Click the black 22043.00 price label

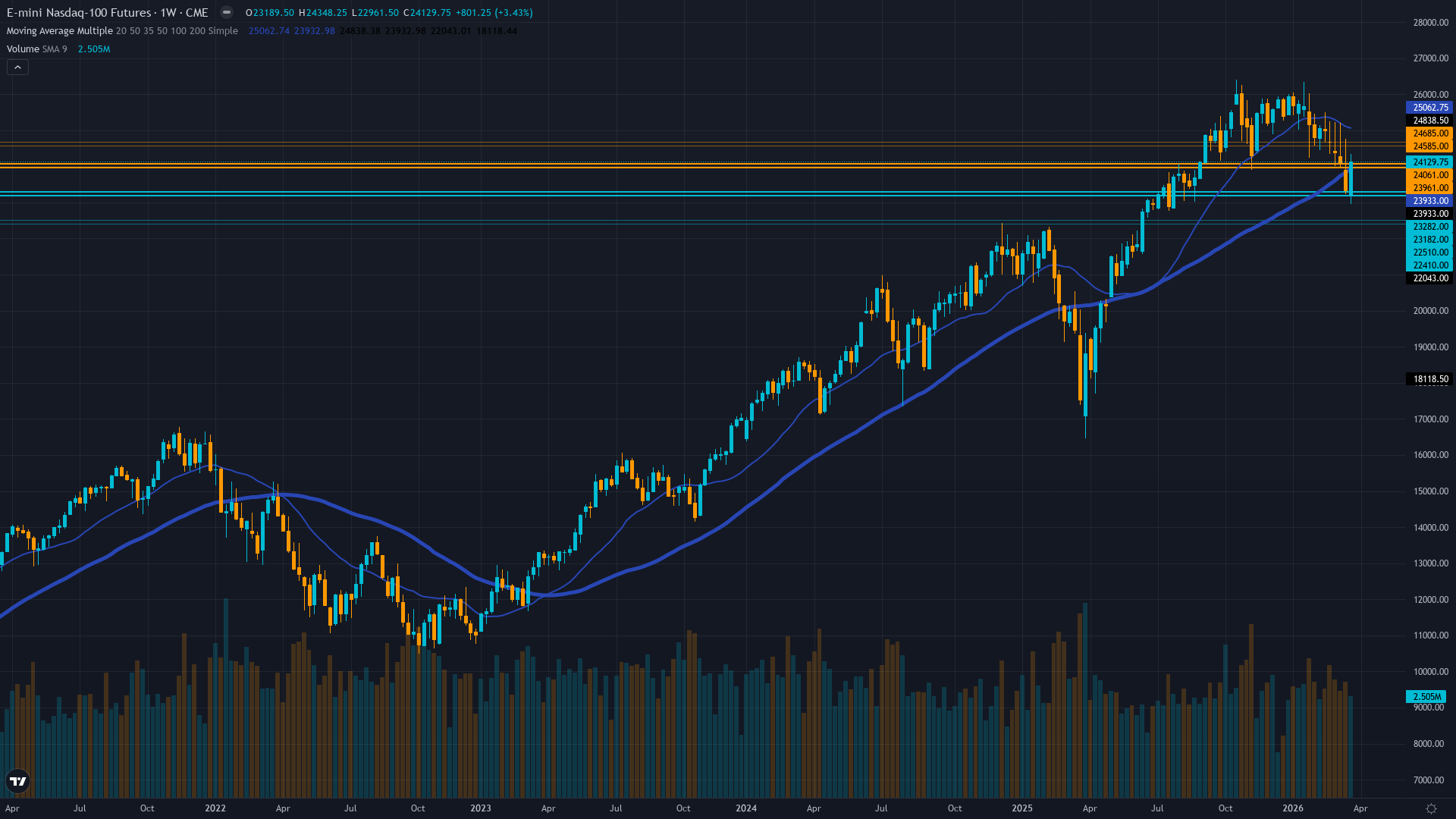tap(1429, 278)
